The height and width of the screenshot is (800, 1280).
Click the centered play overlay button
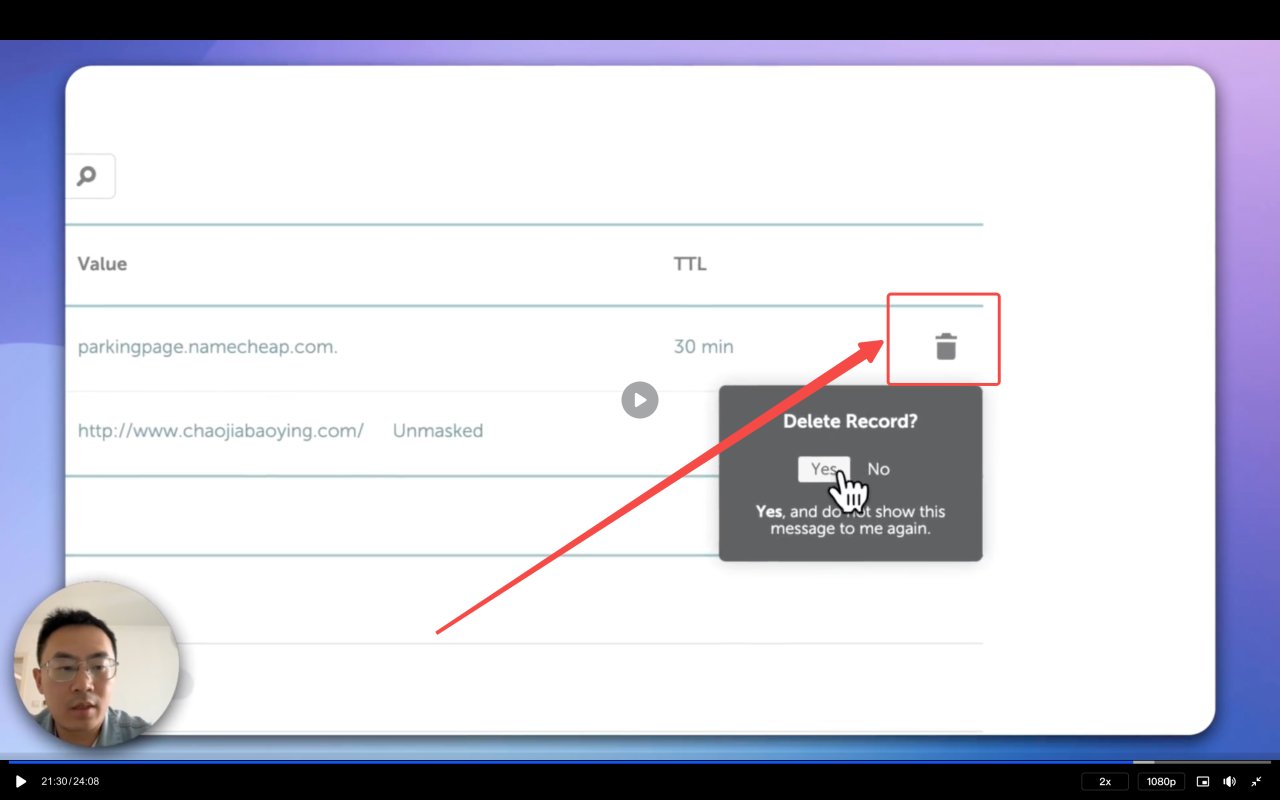point(640,400)
